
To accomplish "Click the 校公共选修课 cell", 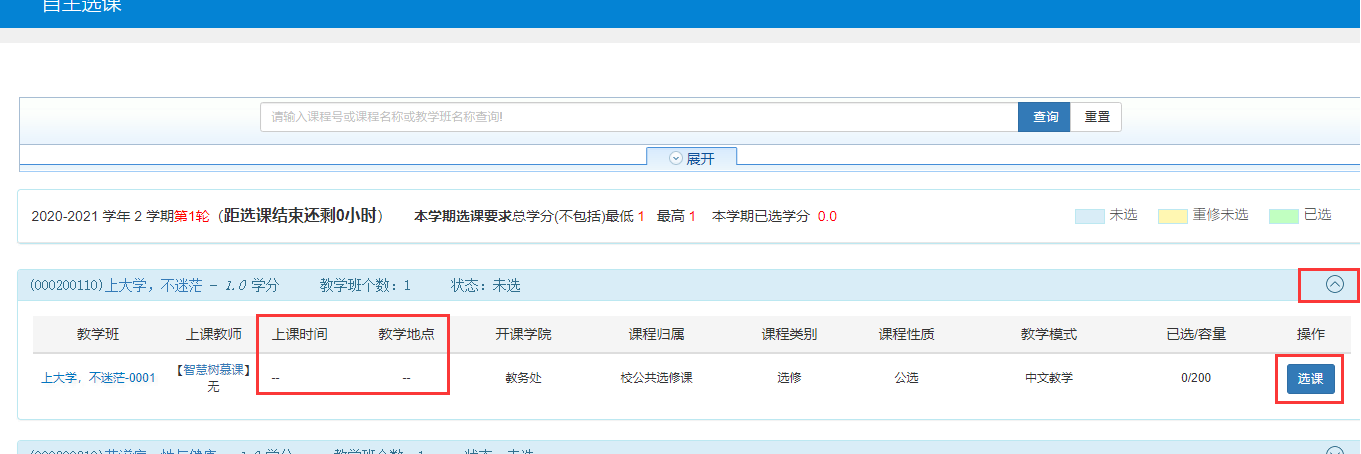I will click(x=657, y=378).
